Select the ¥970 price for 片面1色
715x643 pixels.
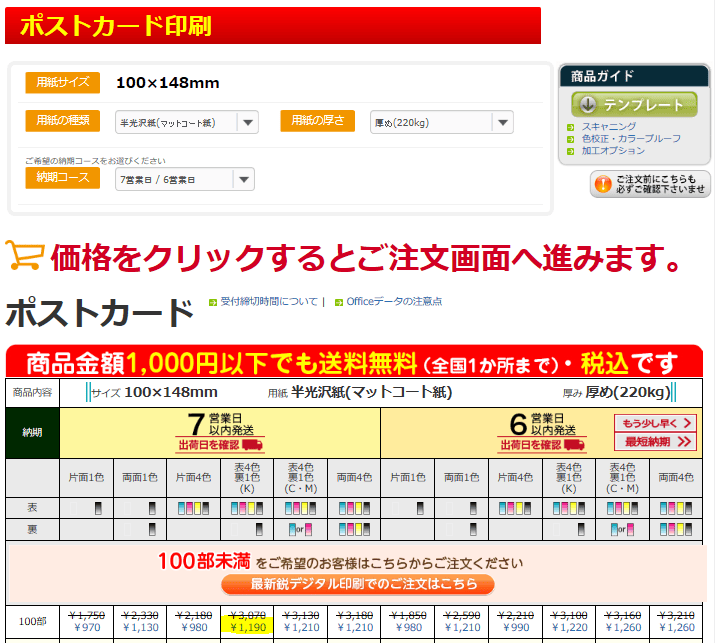pyautogui.click(x=86, y=628)
